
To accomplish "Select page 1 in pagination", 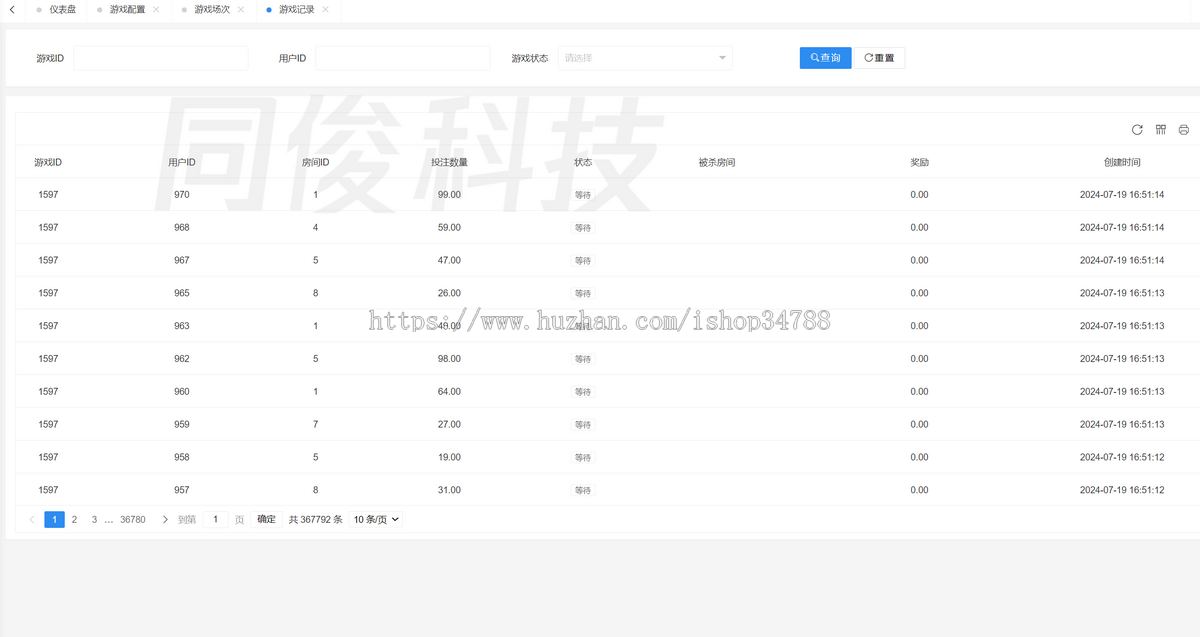I will pyautogui.click(x=54, y=519).
